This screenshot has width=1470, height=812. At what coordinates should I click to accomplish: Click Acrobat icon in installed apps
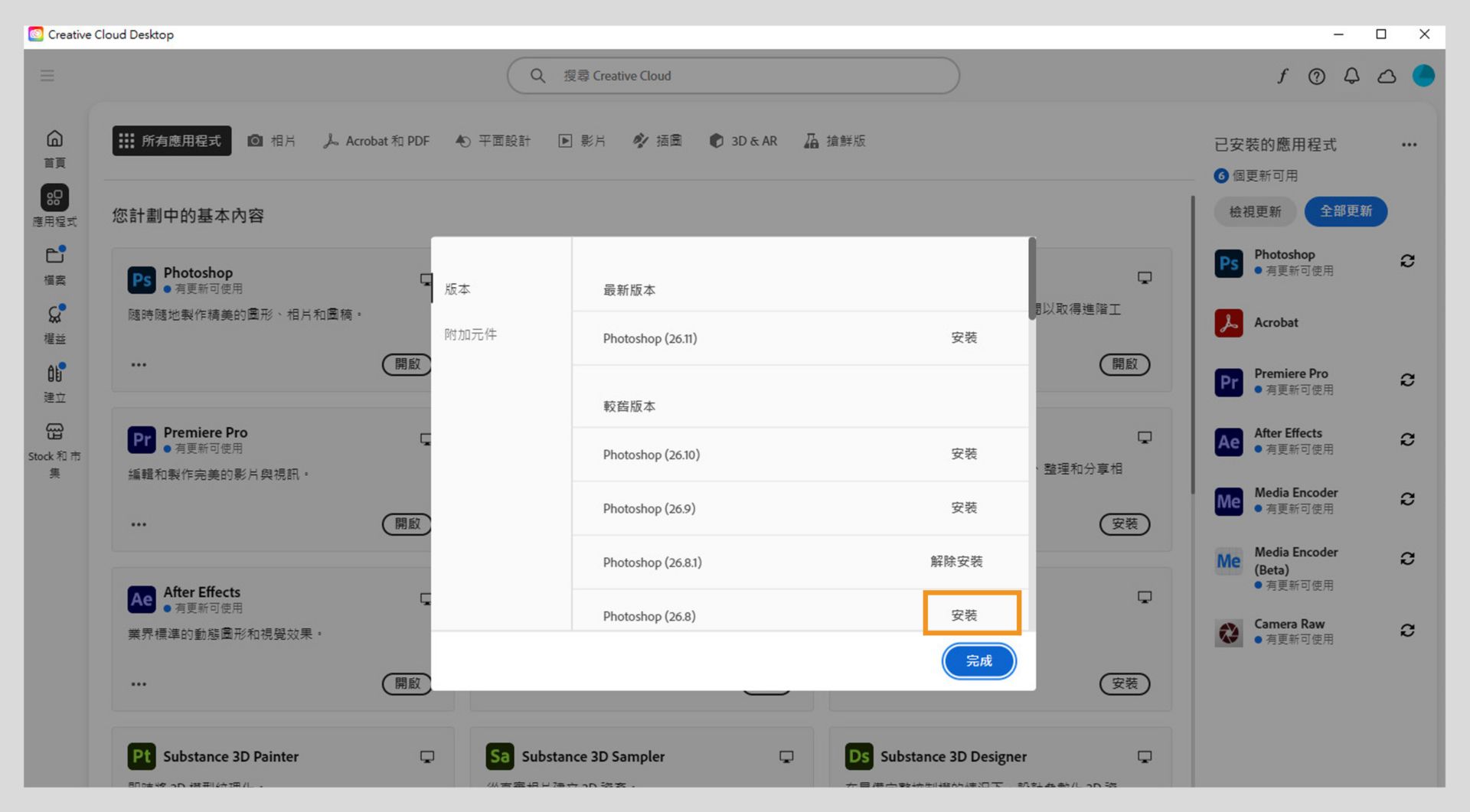tap(1229, 323)
